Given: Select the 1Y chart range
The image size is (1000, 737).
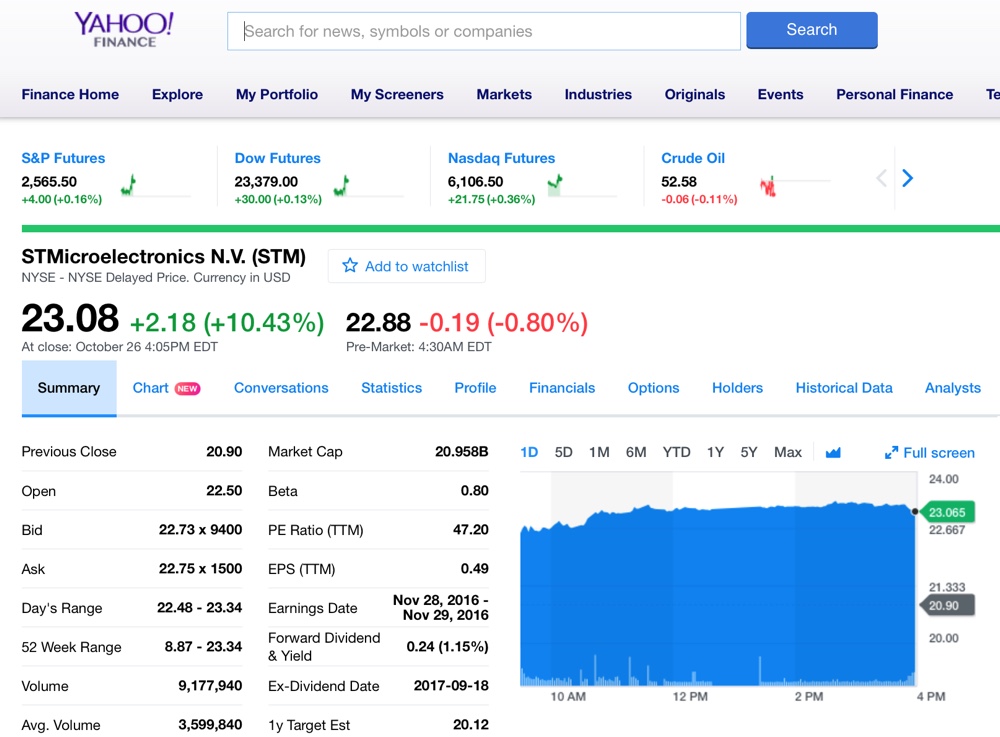Looking at the screenshot, I should tap(715, 453).
